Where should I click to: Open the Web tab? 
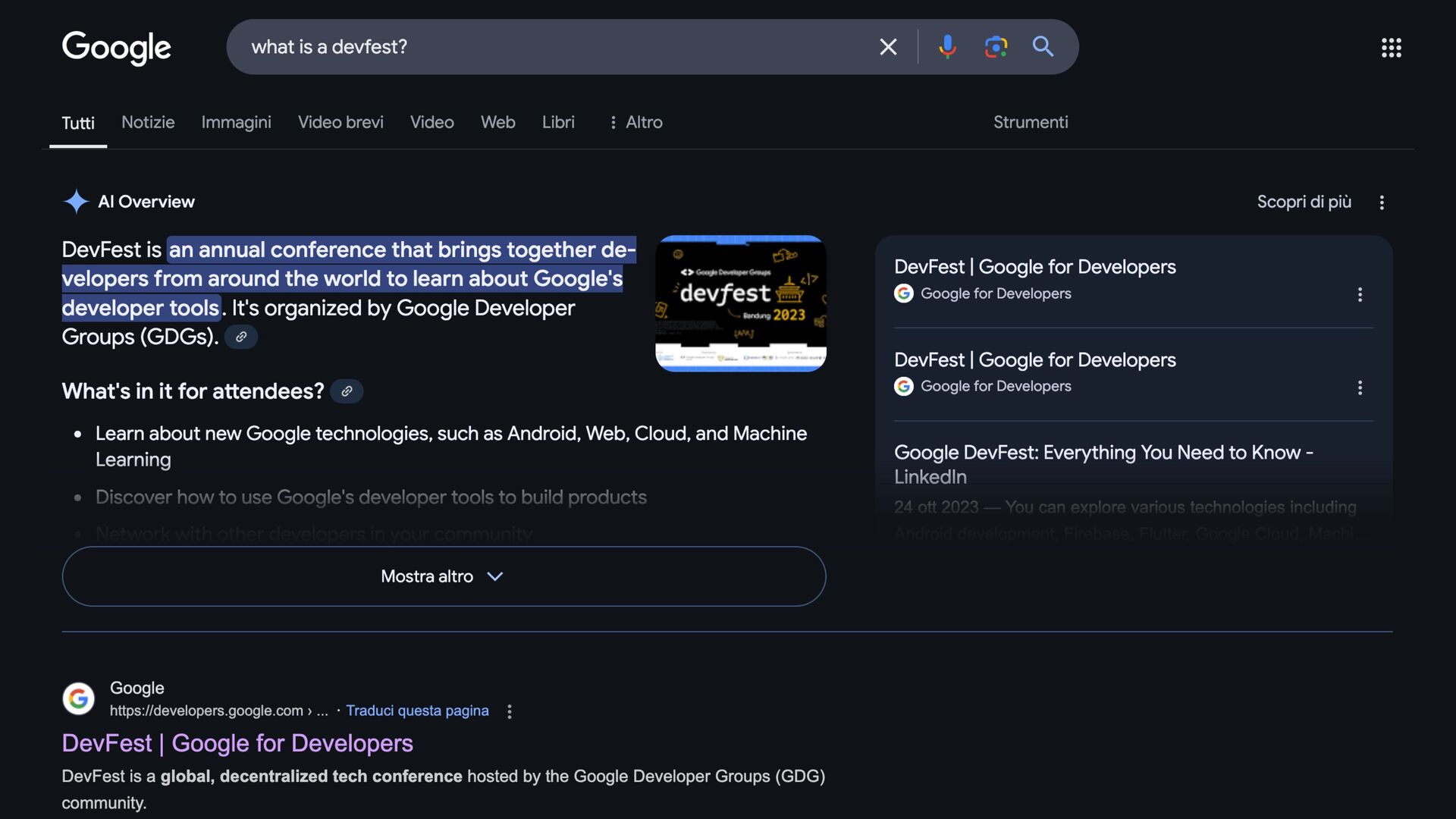497,122
